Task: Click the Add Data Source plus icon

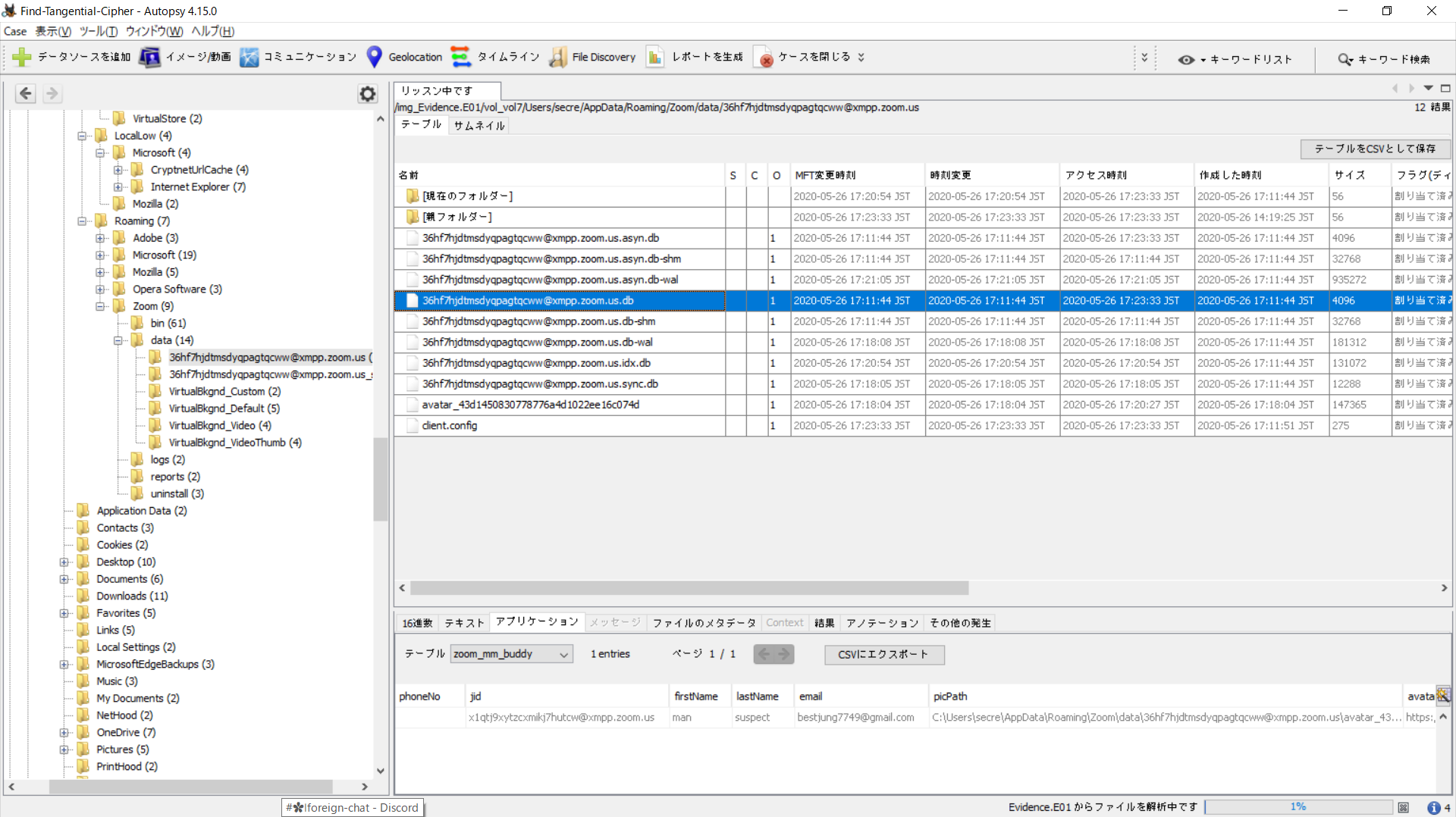Action: 22,57
